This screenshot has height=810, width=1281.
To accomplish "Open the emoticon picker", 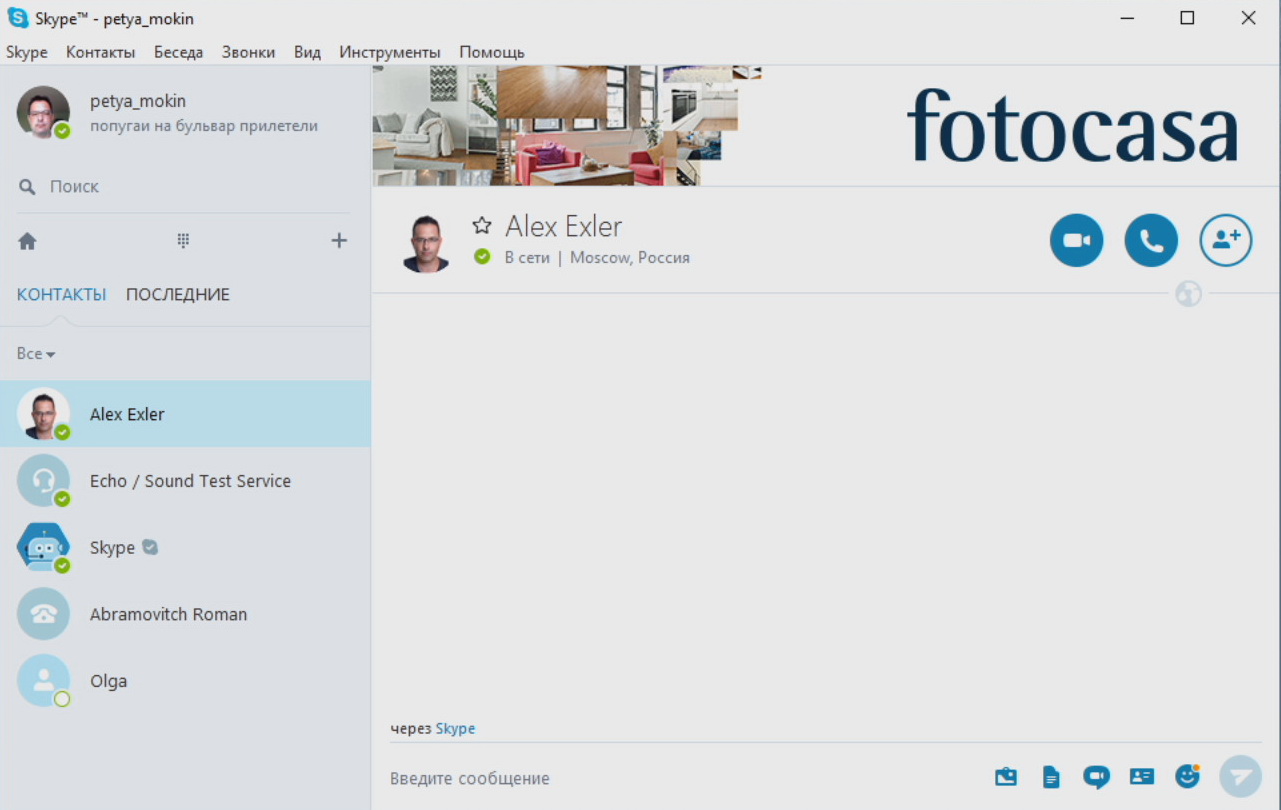I will click(1187, 776).
